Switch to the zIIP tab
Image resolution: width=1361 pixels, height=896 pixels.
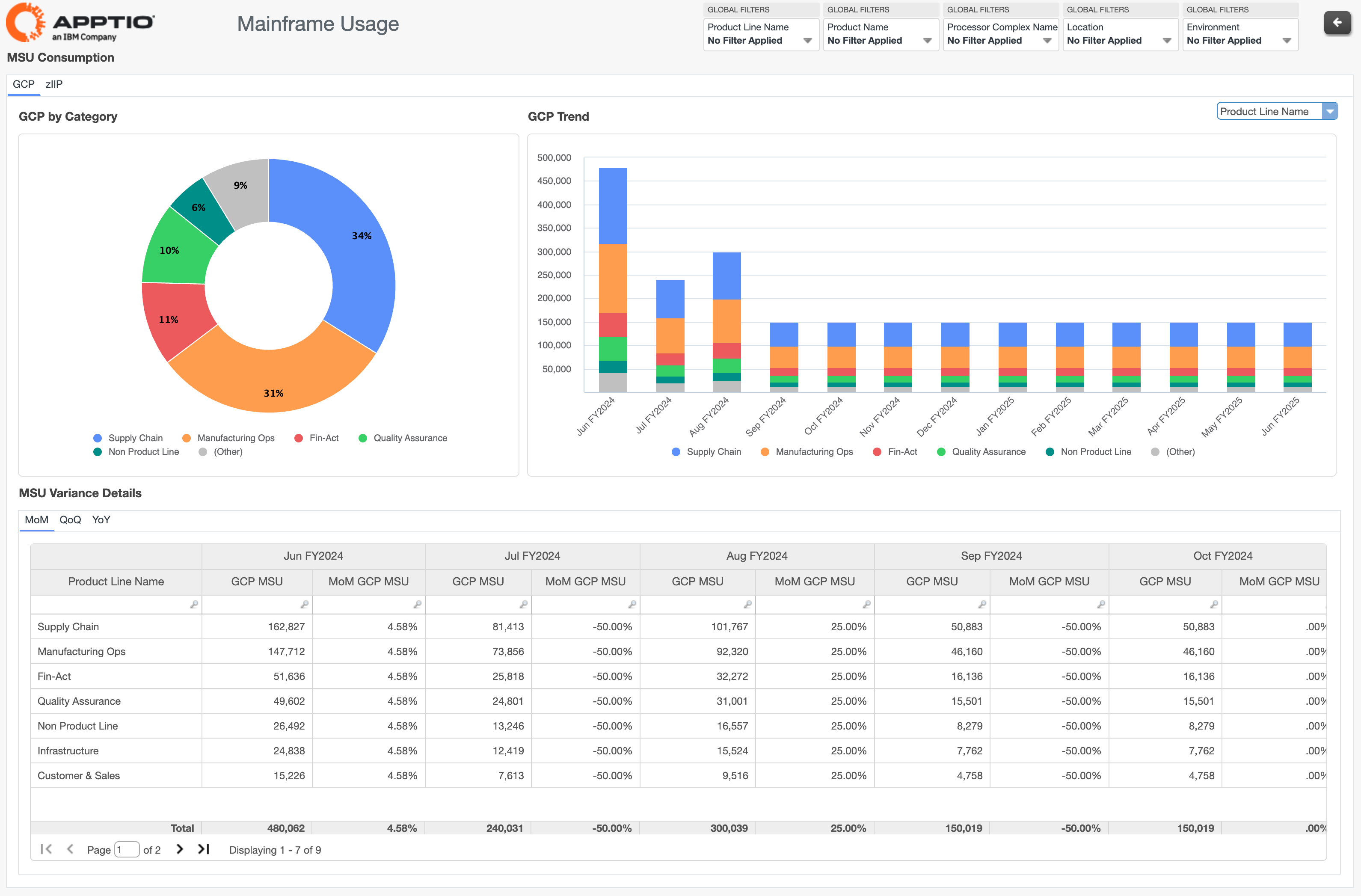pyautogui.click(x=54, y=84)
